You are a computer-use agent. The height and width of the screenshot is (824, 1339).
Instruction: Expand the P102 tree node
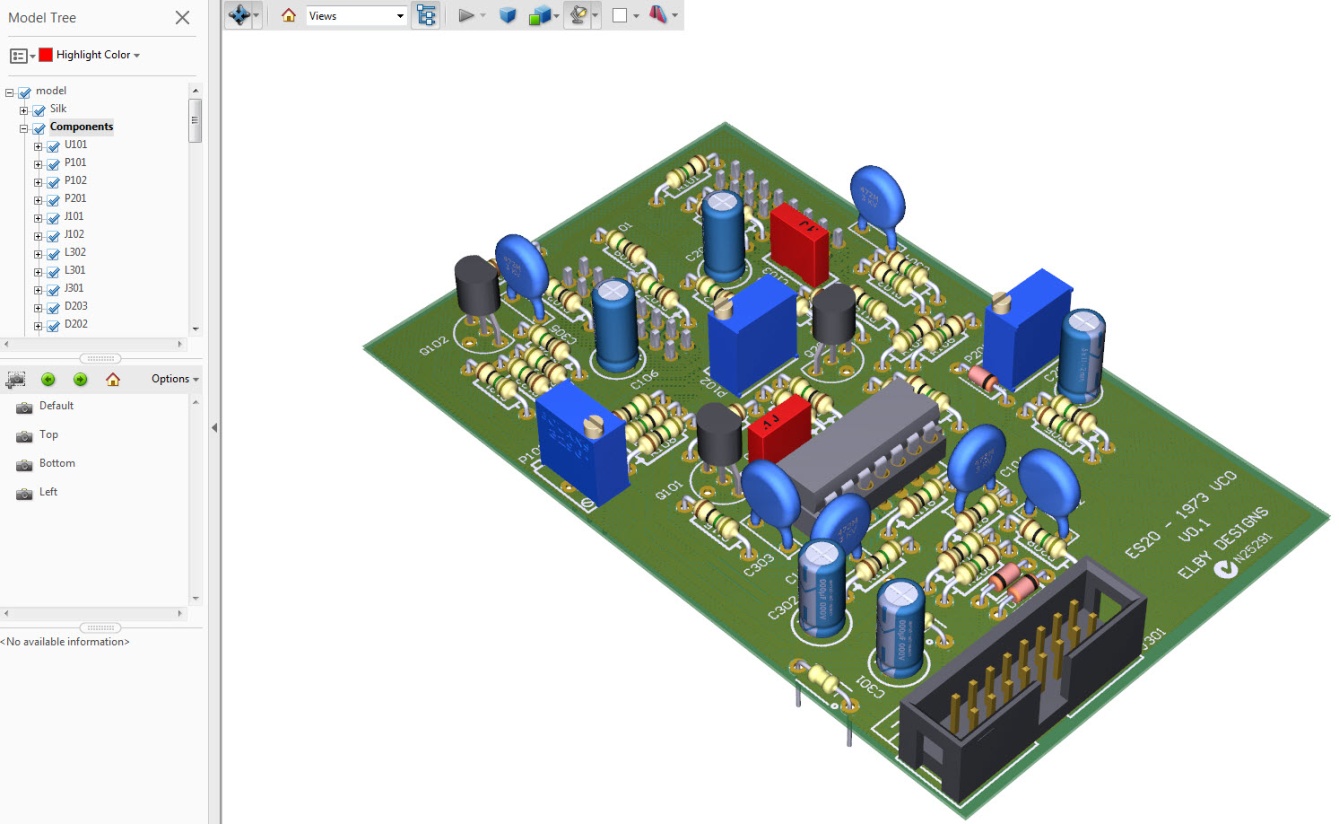tap(38, 182)
